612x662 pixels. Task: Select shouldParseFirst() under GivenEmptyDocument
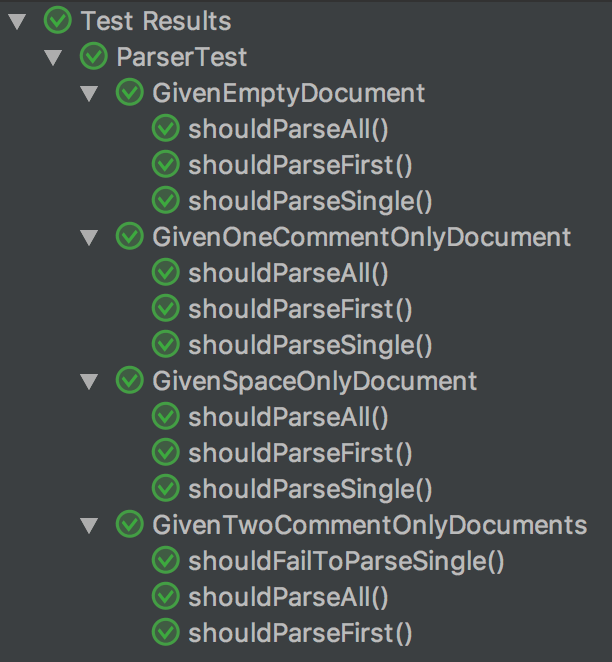[300, 165]
